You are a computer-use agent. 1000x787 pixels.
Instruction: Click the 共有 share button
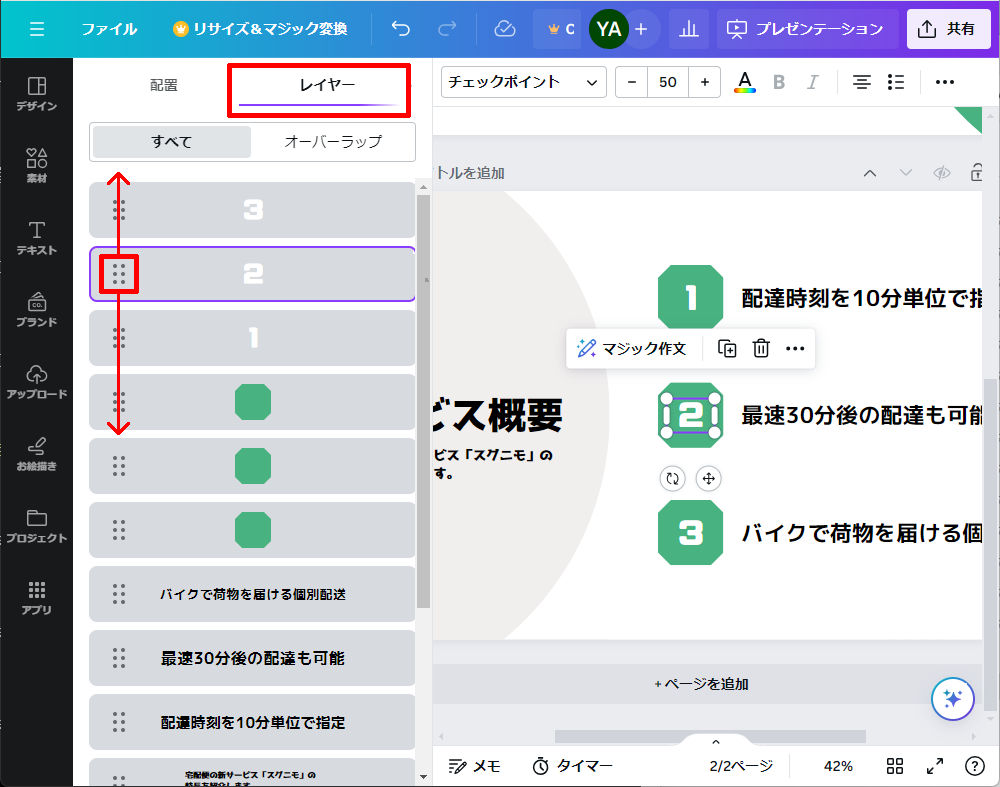pos(948,29)
